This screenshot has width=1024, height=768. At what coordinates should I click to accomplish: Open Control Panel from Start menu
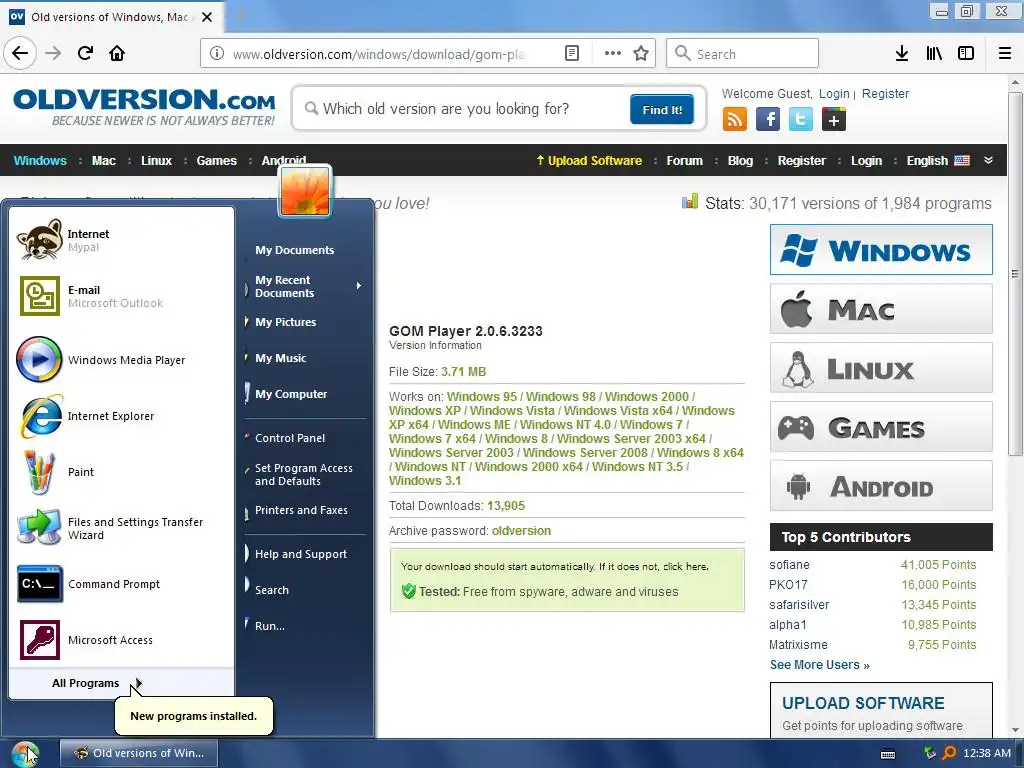[x=290, y=438]
